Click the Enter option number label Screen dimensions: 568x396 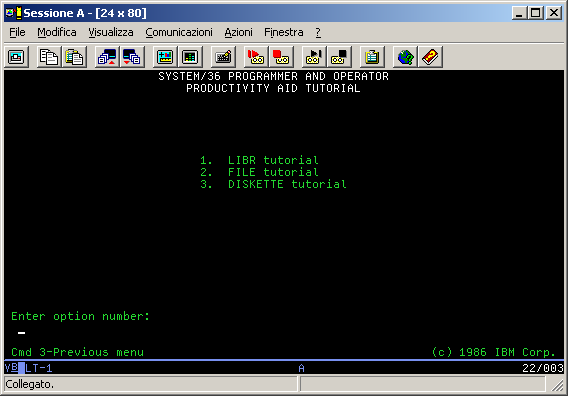pyautogui.click(x=80, y=316)
